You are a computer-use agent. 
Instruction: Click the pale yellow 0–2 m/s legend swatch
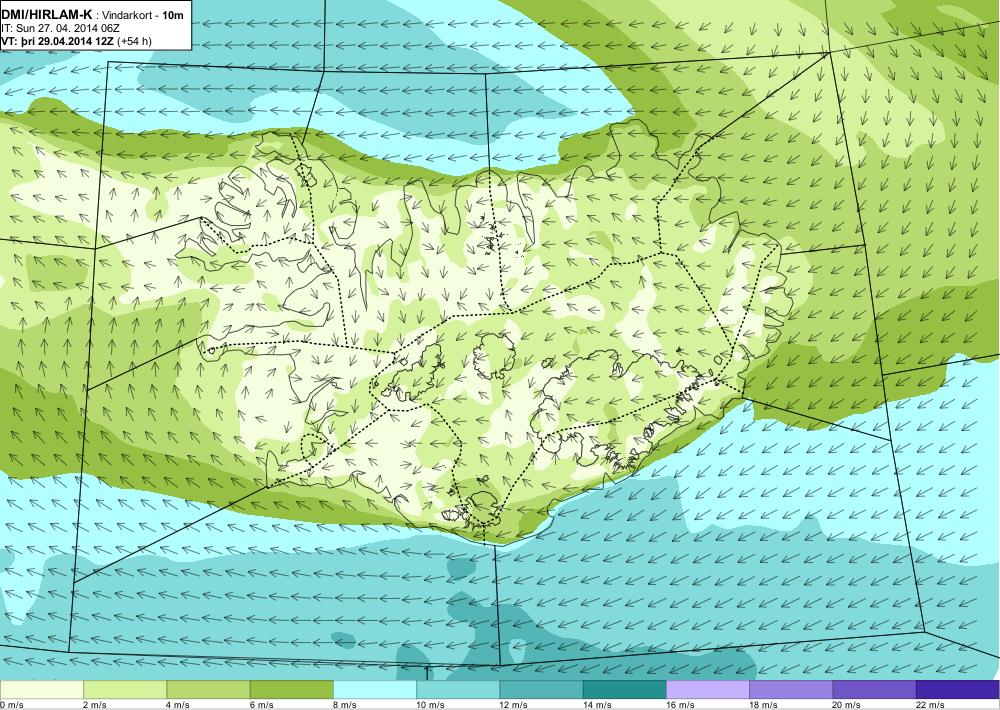[41, 690]
